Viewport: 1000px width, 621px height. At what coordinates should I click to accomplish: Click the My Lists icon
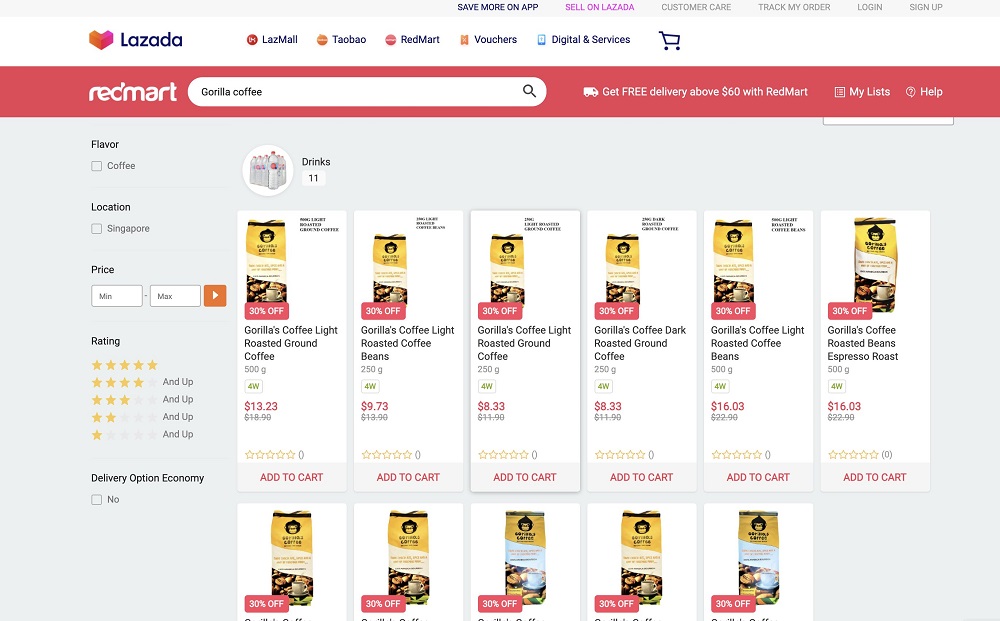pos(839,92)
